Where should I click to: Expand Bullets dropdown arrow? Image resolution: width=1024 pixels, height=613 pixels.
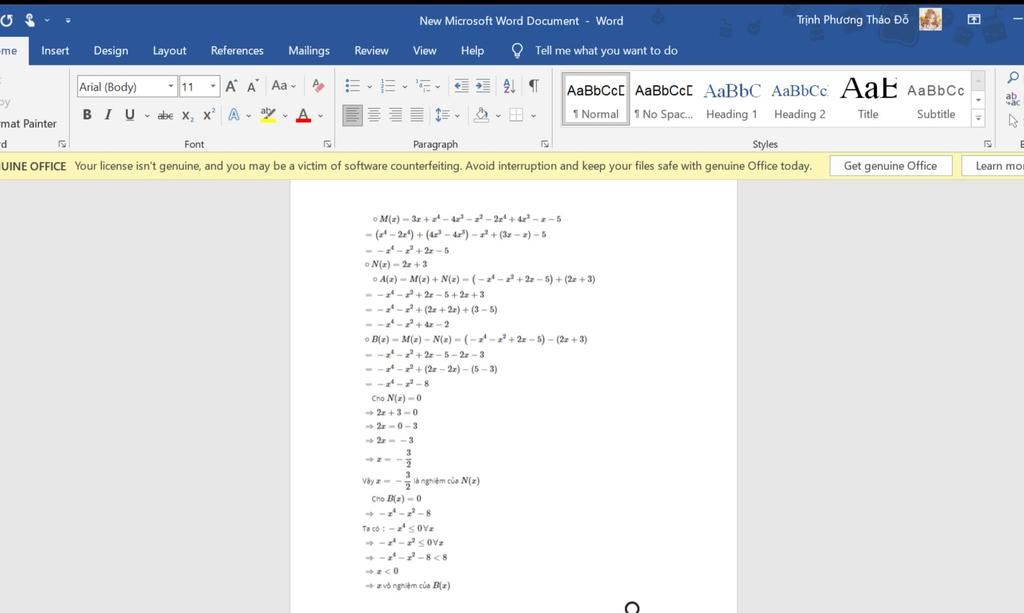(x=370, y=86)
